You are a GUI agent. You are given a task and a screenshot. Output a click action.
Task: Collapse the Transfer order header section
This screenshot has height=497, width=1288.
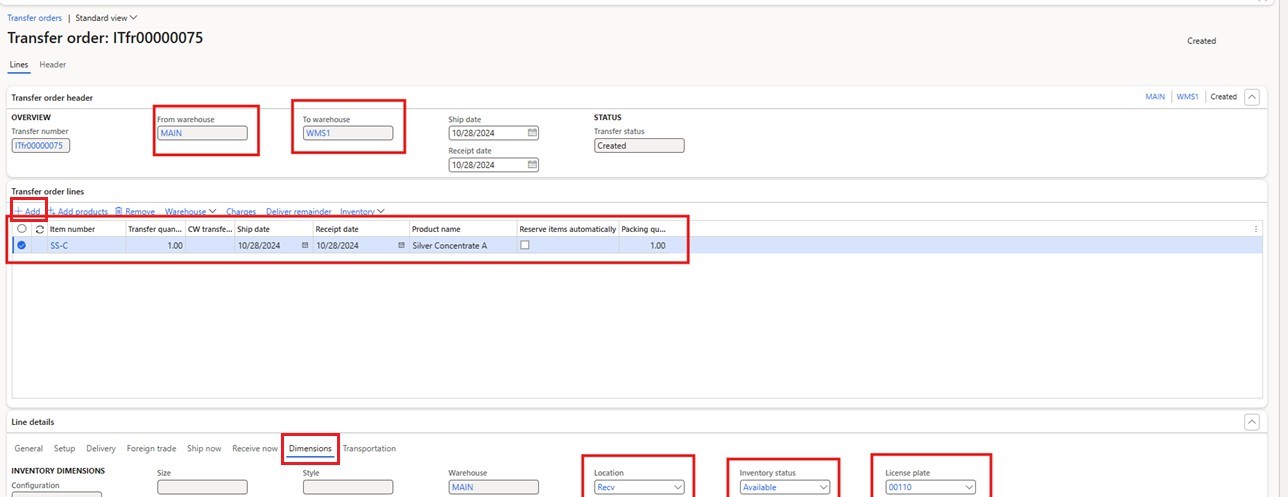[x=1251, y=97]
